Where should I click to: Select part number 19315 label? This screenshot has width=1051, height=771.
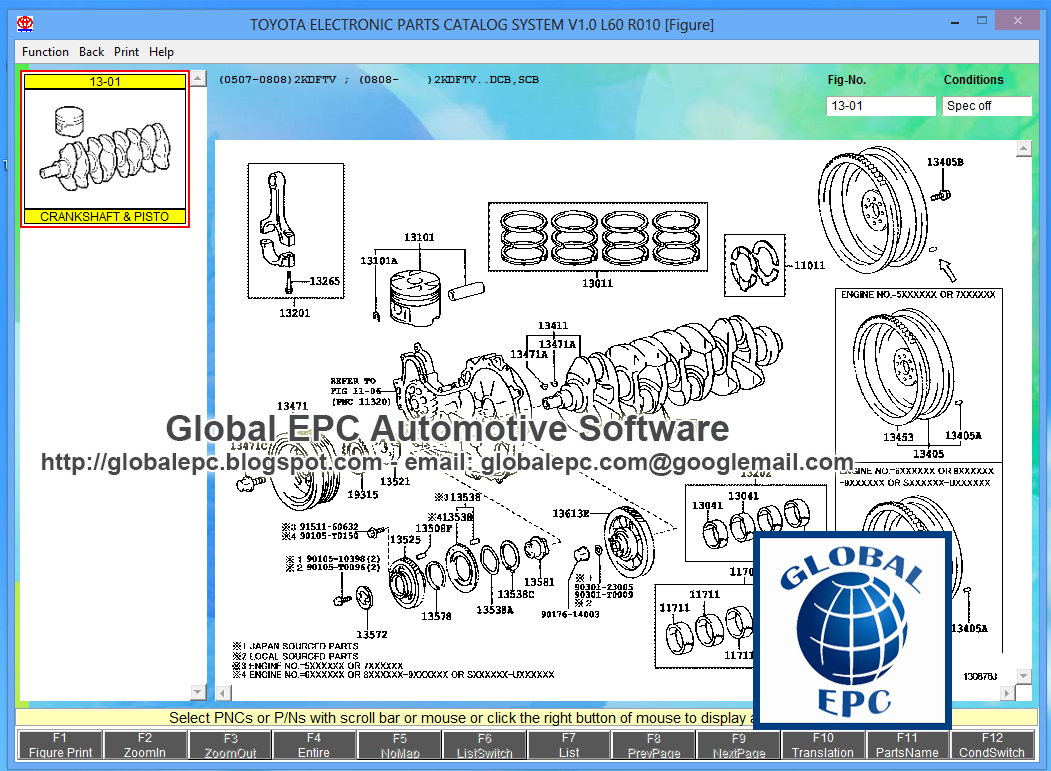363,495
